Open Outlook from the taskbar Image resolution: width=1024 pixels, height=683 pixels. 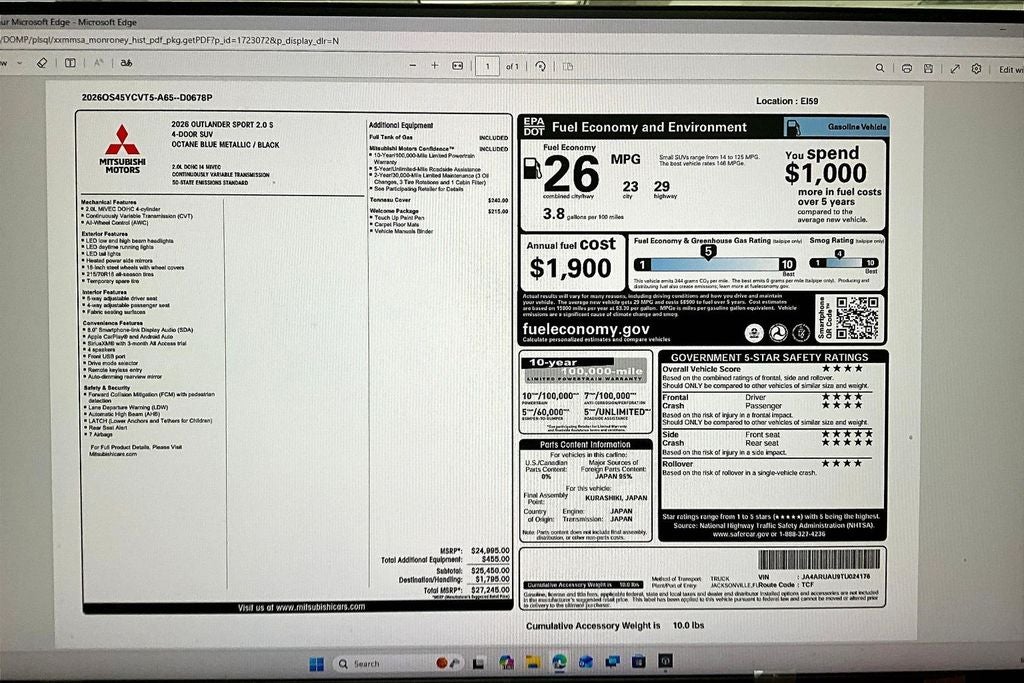(x=586, y=662)
